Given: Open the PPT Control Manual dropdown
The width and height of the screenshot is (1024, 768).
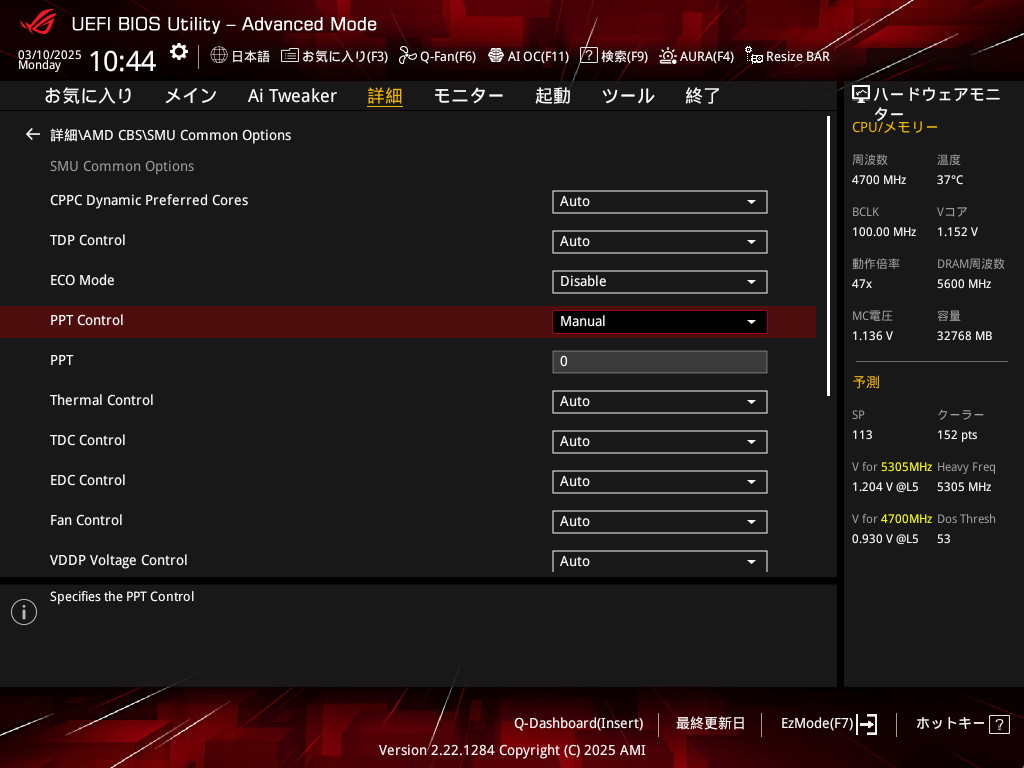Looking at the screenshot, I should [660, 321].
